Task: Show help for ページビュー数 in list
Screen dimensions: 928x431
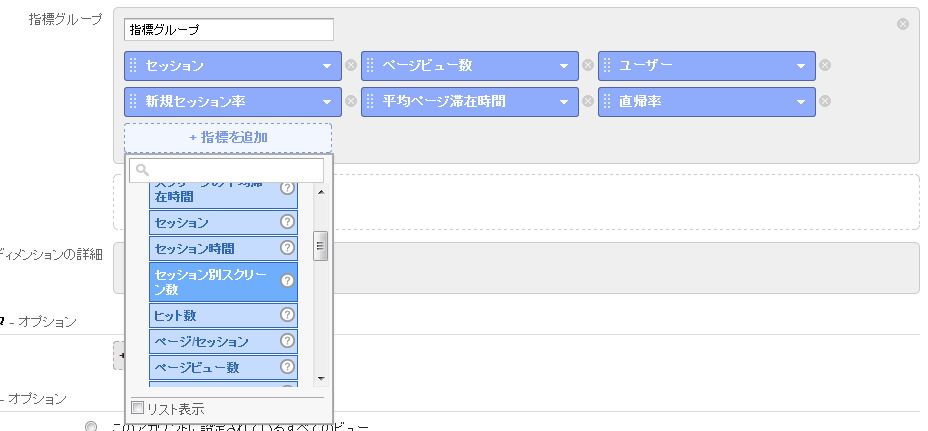Action: click(x=287, y=366)
